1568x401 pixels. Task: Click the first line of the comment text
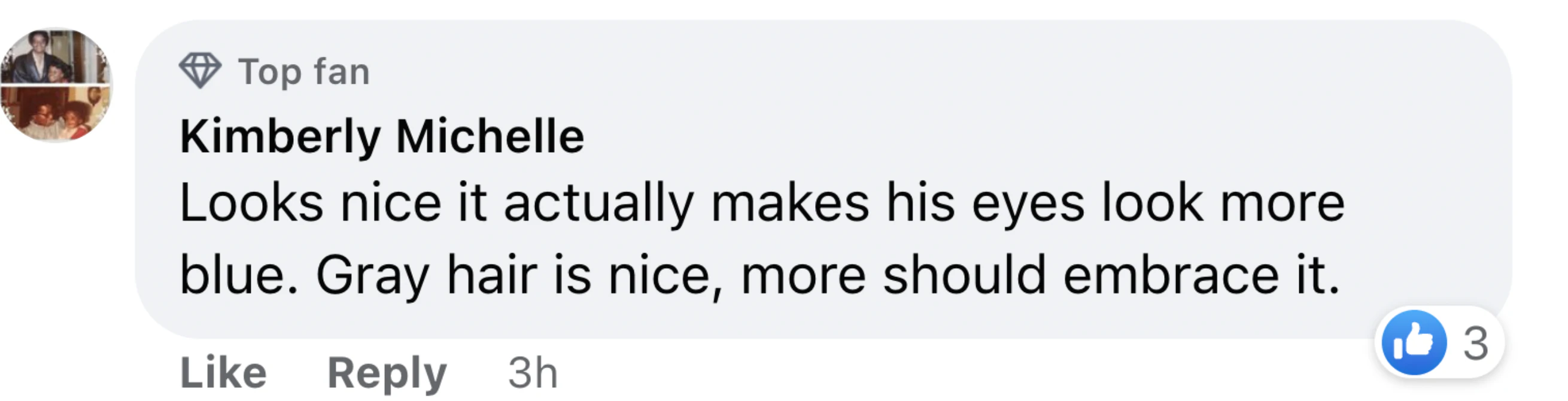coord(761,203)
